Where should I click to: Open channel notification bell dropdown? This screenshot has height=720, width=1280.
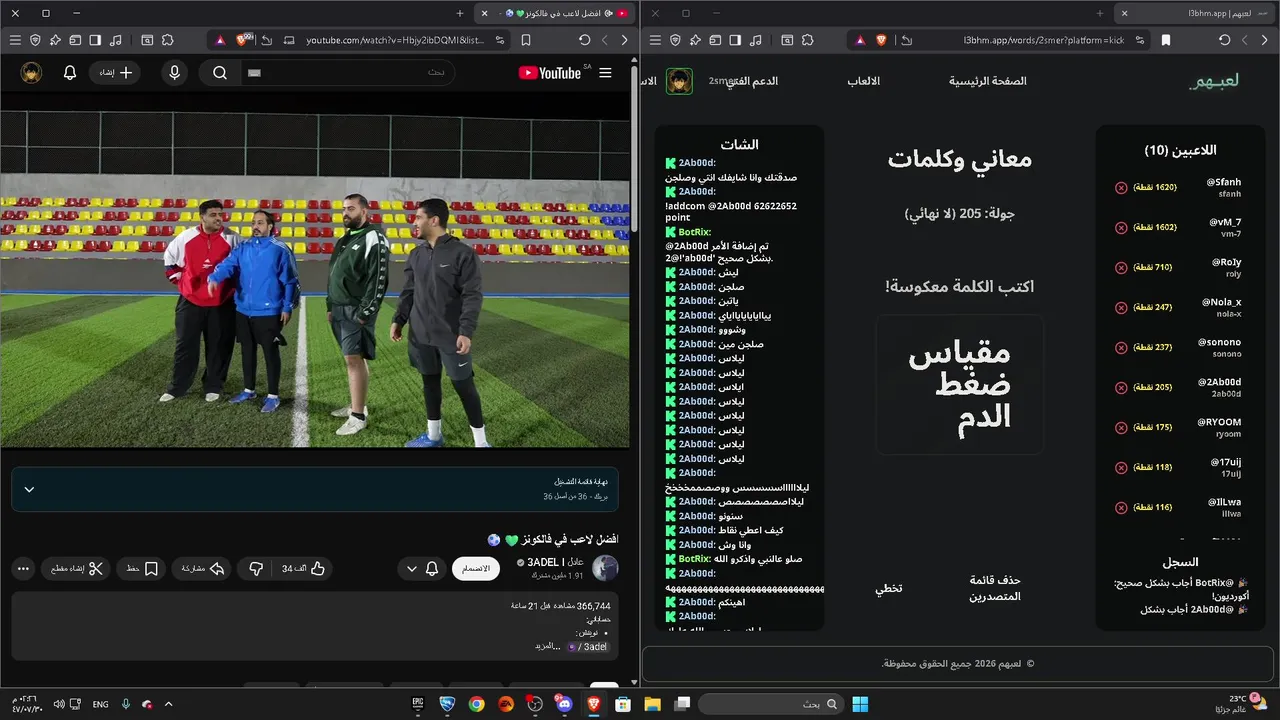(421, 569)
